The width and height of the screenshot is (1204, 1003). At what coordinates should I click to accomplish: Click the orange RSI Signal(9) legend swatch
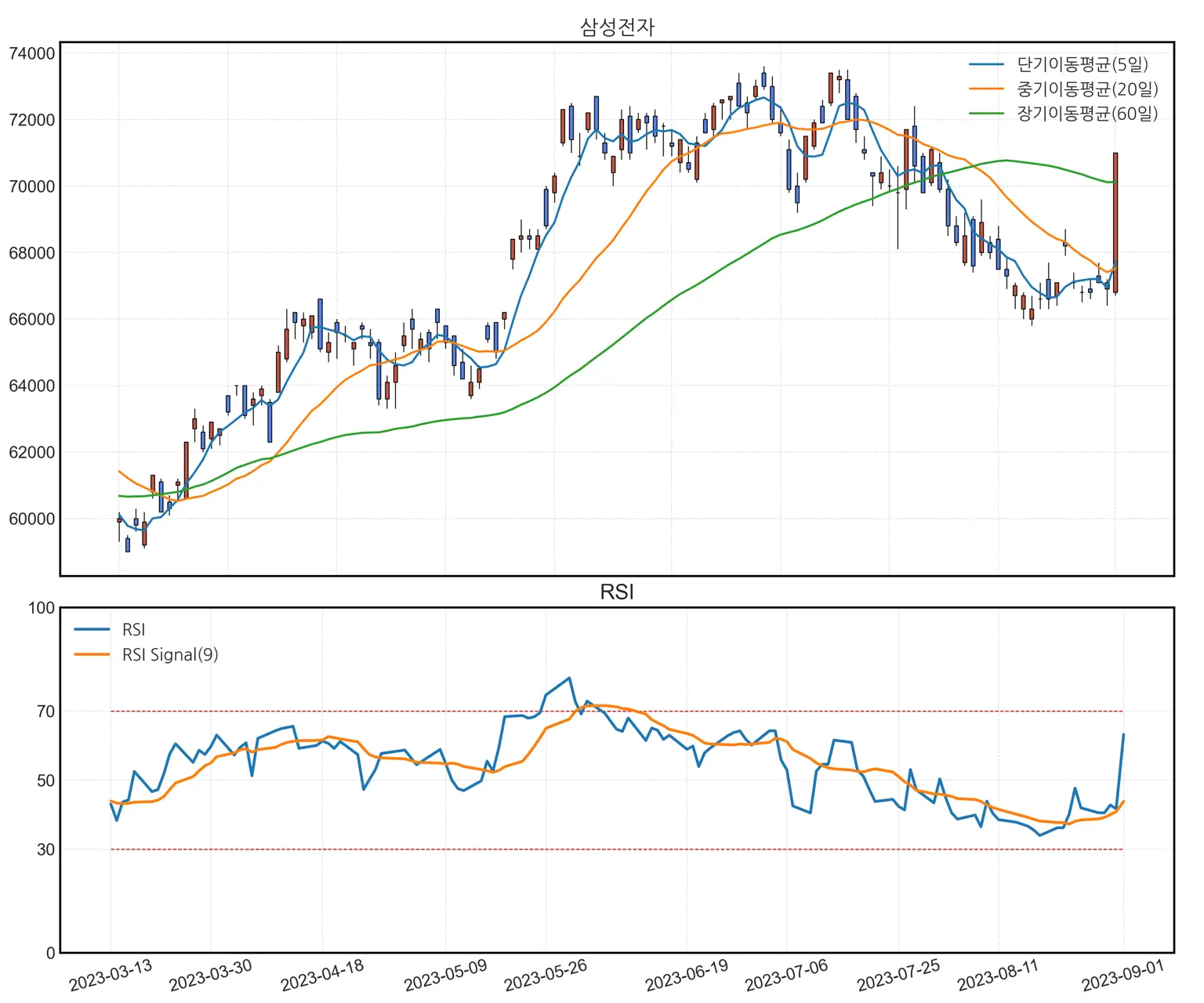pos(92,654)
